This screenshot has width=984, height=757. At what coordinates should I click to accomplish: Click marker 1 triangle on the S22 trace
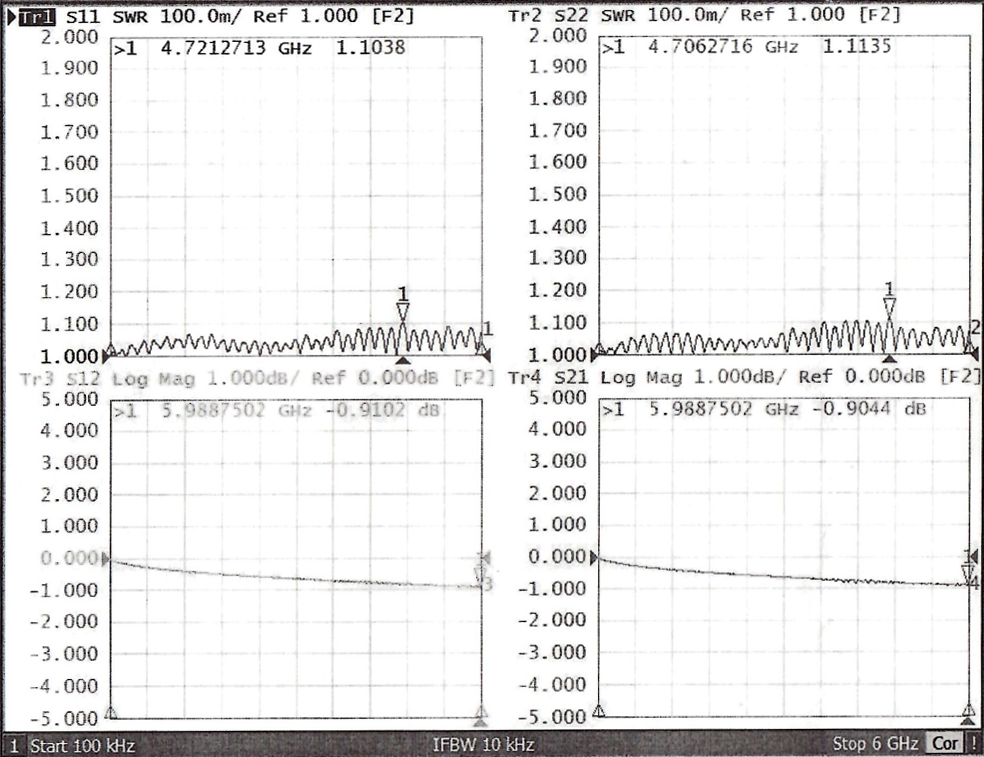(x=889, y=307)
